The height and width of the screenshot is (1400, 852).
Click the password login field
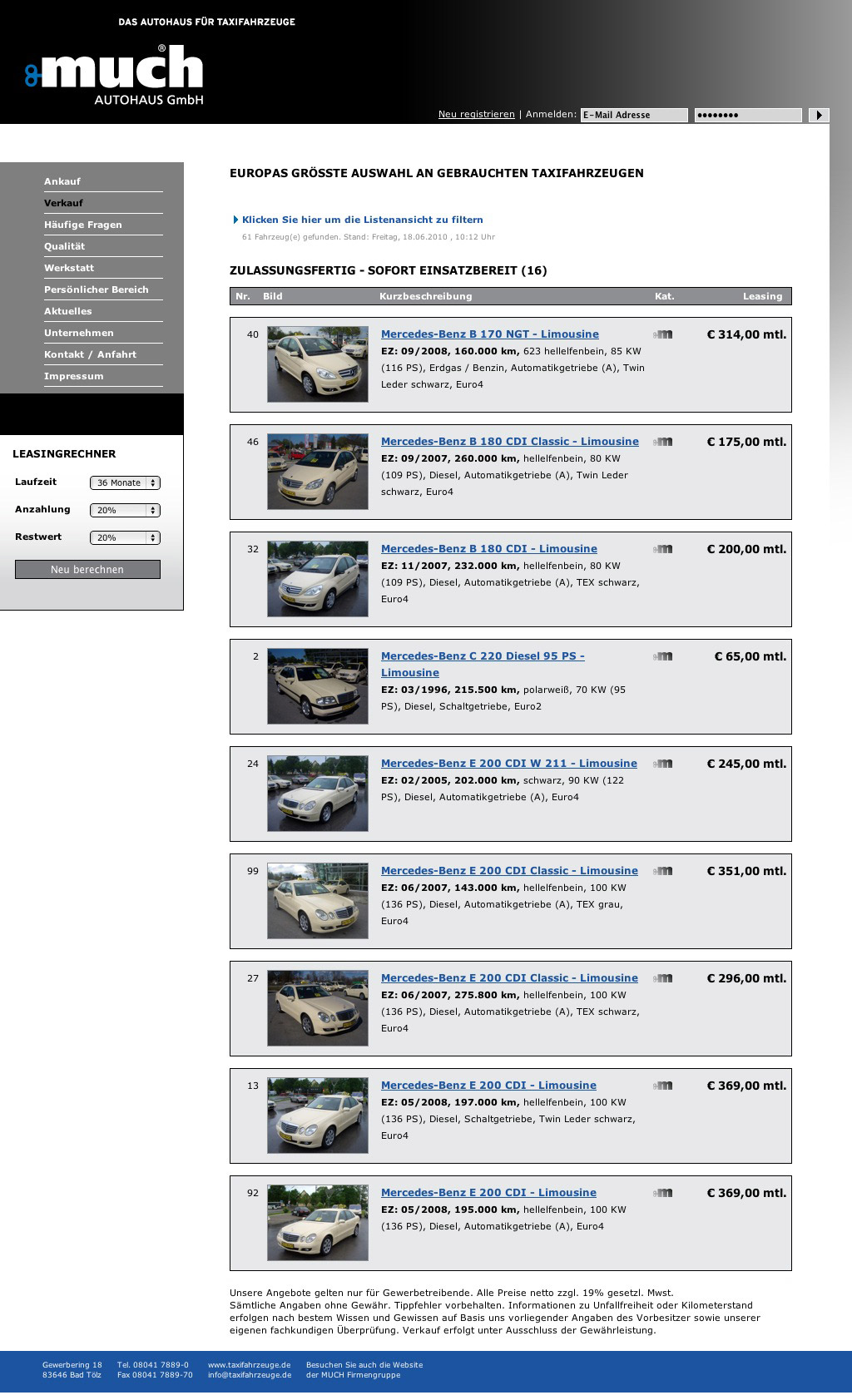tap(748, 115)
